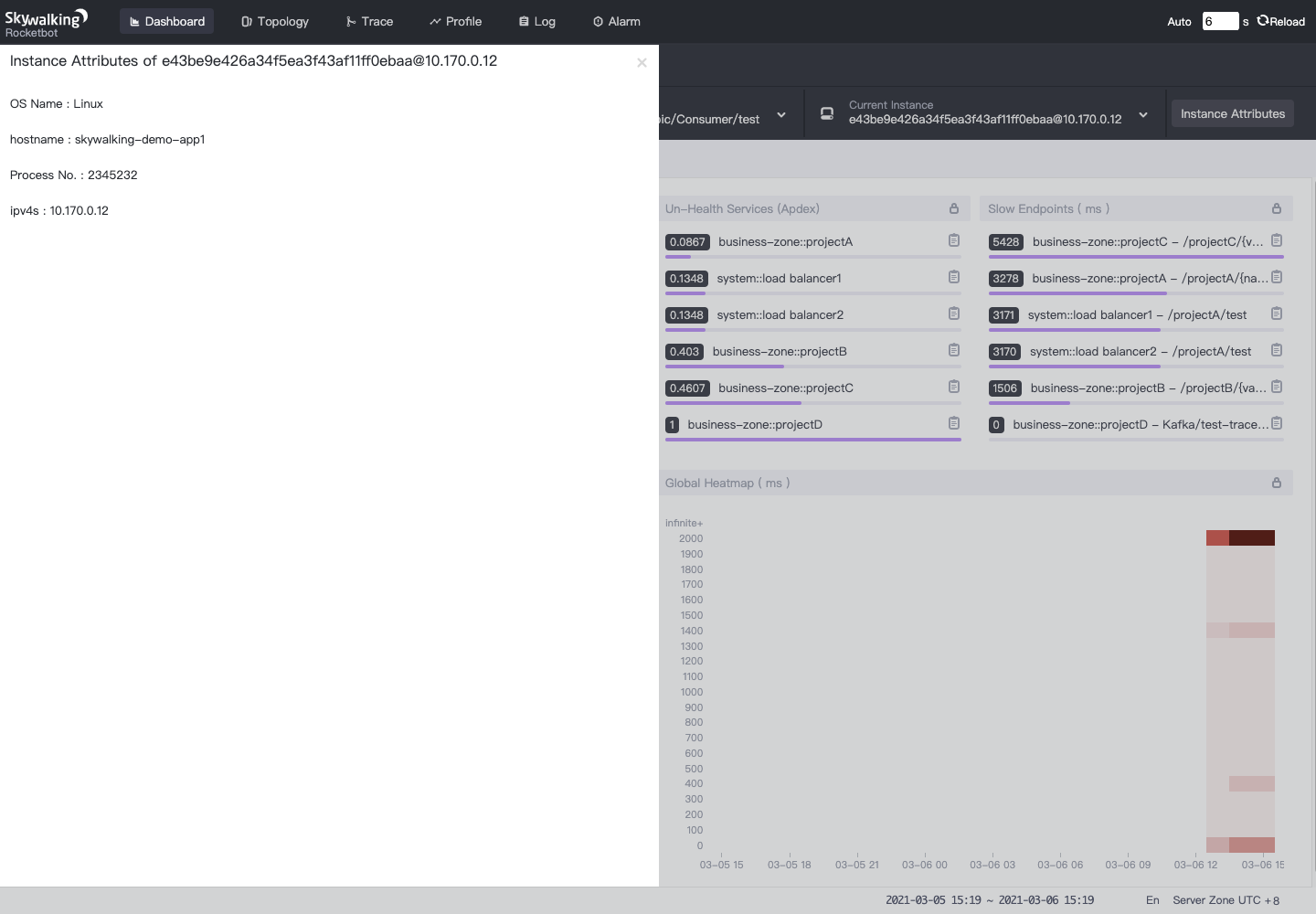This screenshot has height=914, width=1316.
Task: Copy the projectB slow endpoint name
Action: tap(1277, 387)
